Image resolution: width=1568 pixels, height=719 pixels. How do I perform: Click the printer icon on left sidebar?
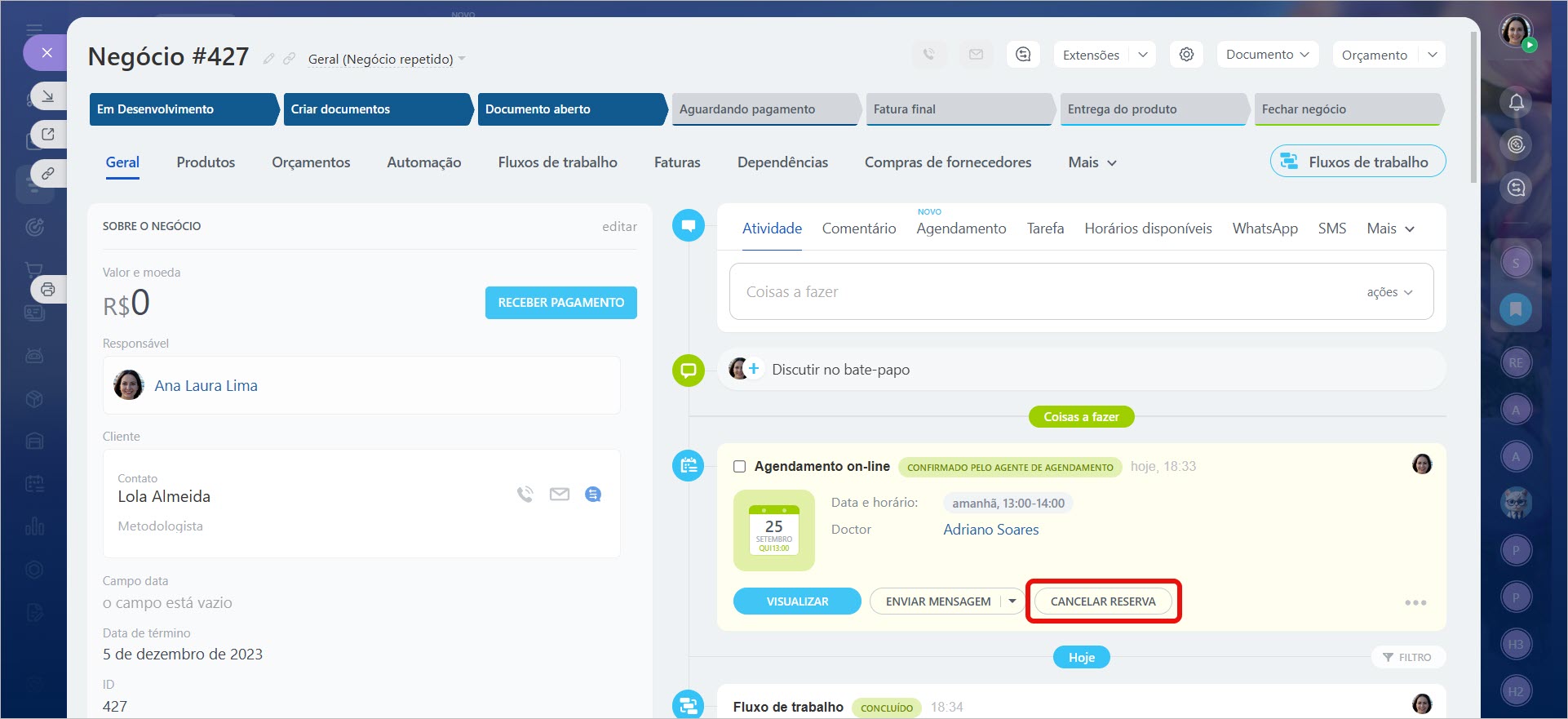tap(48, 289)
